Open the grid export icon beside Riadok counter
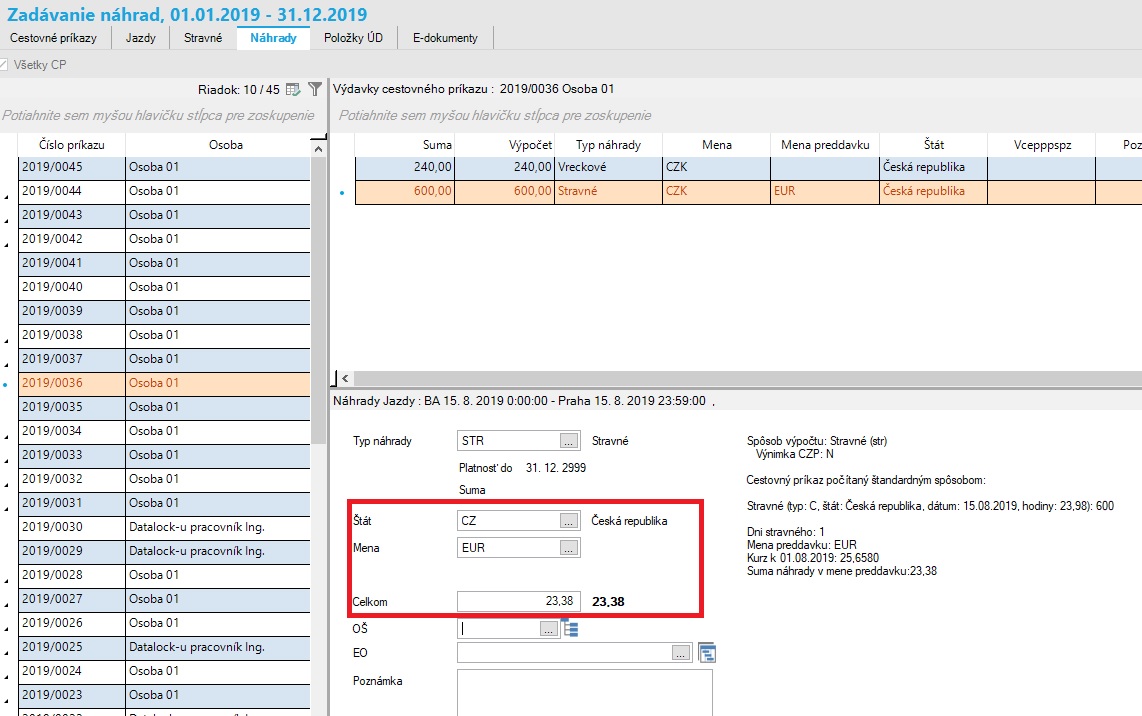Viewport: 1142px width, 716px height. [x=293, y=90]
